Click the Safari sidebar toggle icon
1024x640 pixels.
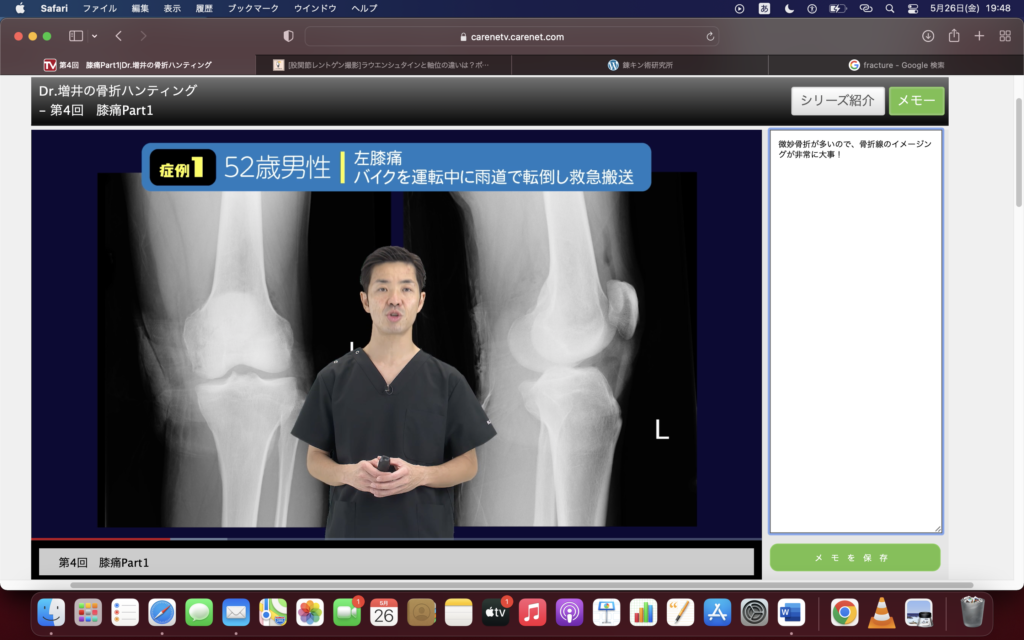(75, 36)
